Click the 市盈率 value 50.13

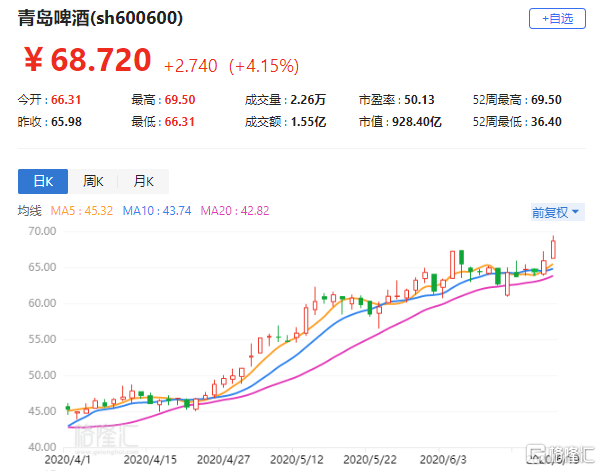419,100
